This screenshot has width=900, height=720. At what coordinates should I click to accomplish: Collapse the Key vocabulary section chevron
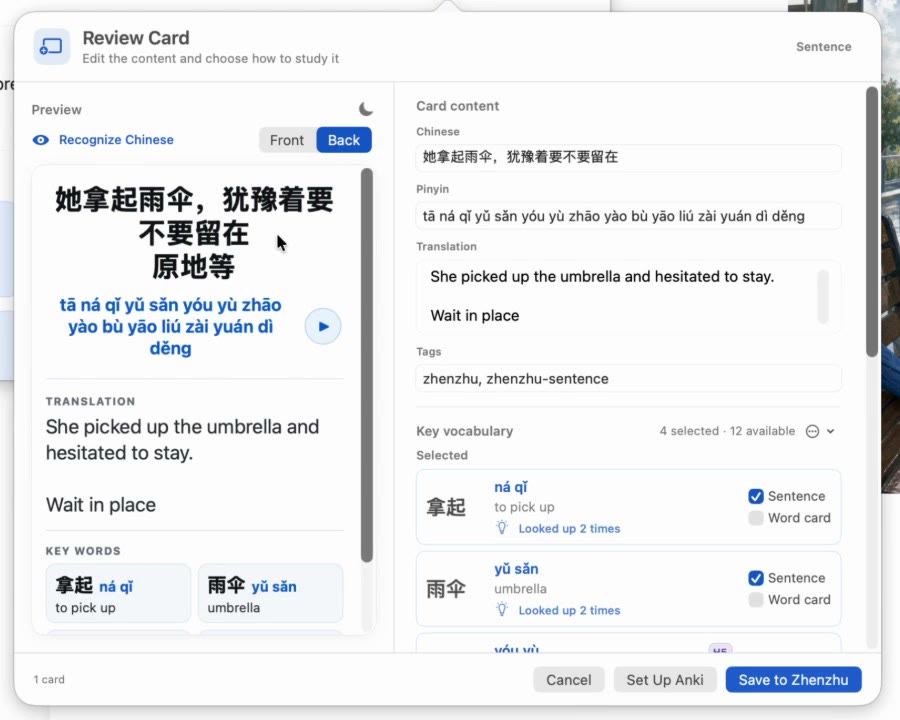tap(831, 431)
